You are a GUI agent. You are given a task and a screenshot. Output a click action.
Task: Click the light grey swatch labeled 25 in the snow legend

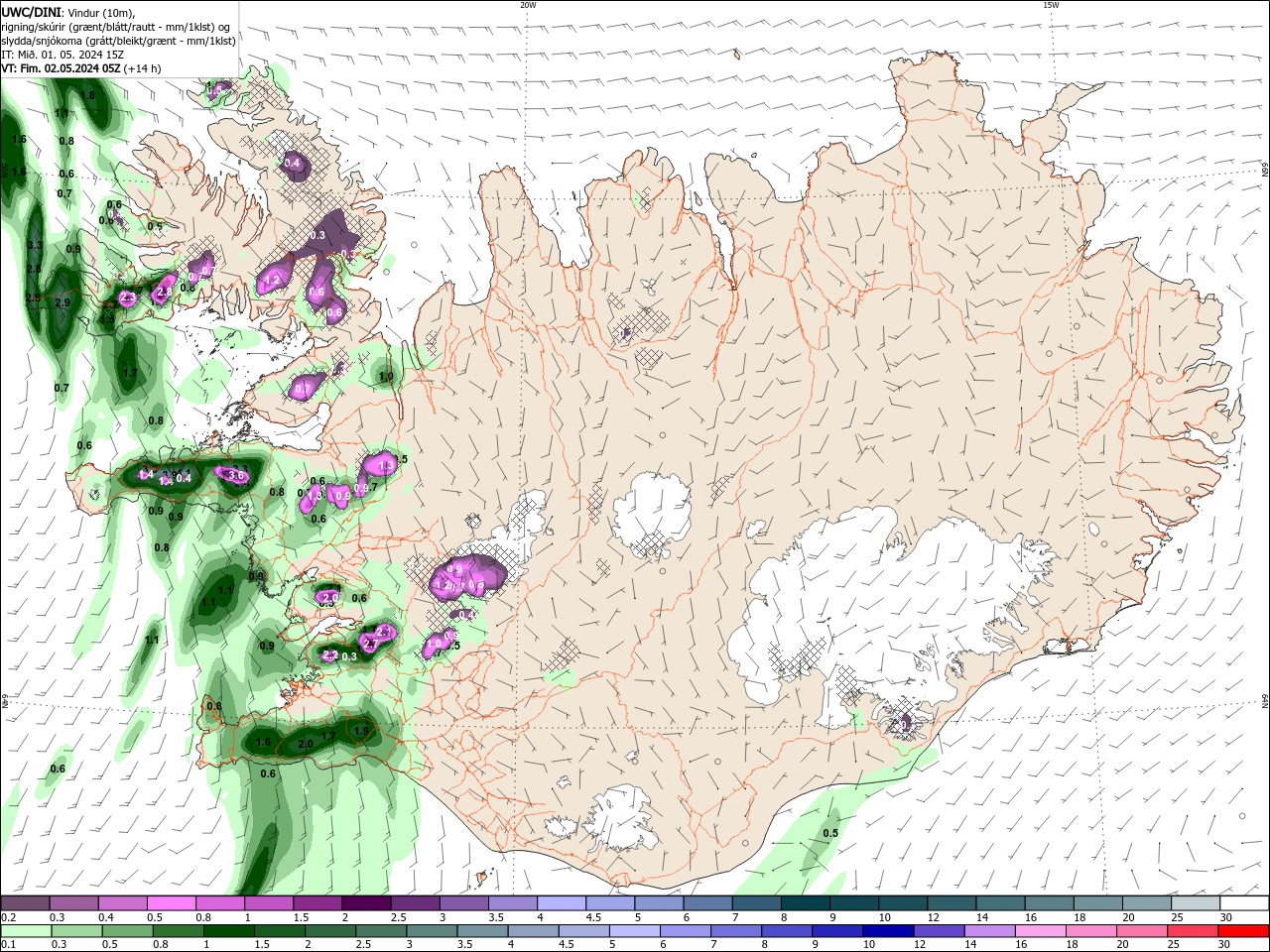coord(1196,903)
